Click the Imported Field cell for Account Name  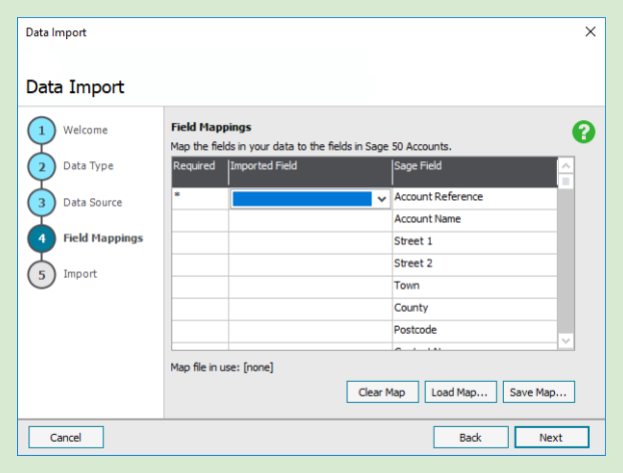click(309, 220)
